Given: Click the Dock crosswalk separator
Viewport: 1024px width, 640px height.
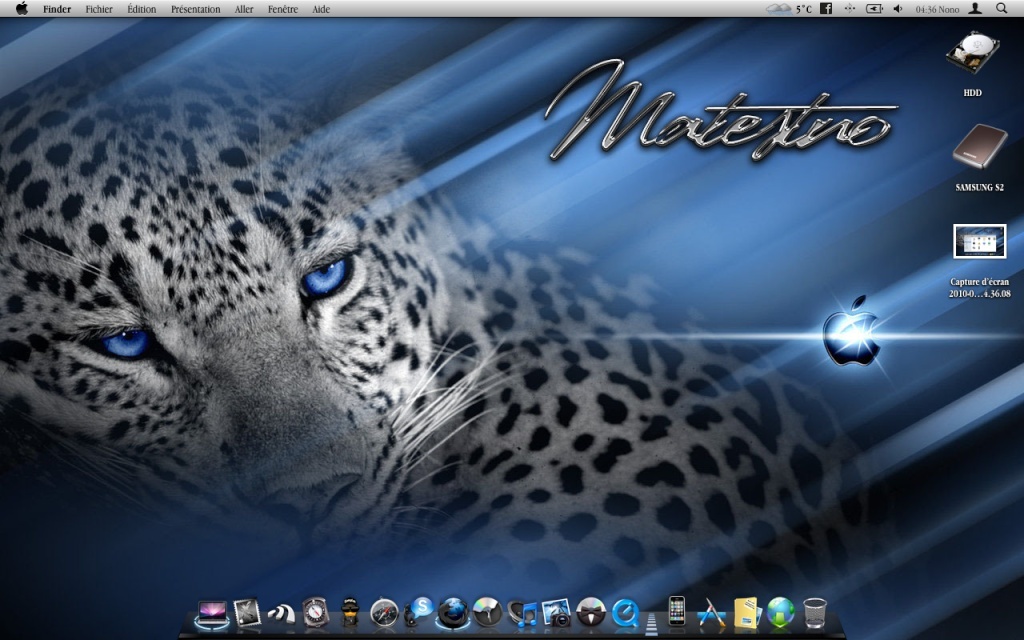Looking at the screenshot, I should pyautogui.click(x=651, y=622).
